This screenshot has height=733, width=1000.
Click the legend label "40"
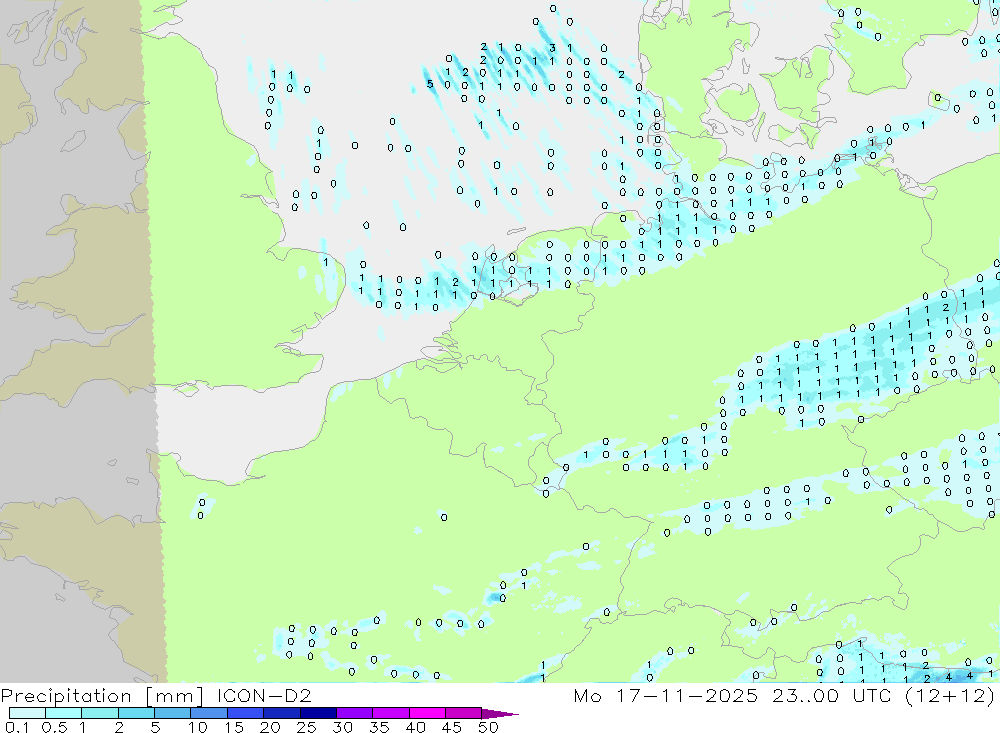415,727
